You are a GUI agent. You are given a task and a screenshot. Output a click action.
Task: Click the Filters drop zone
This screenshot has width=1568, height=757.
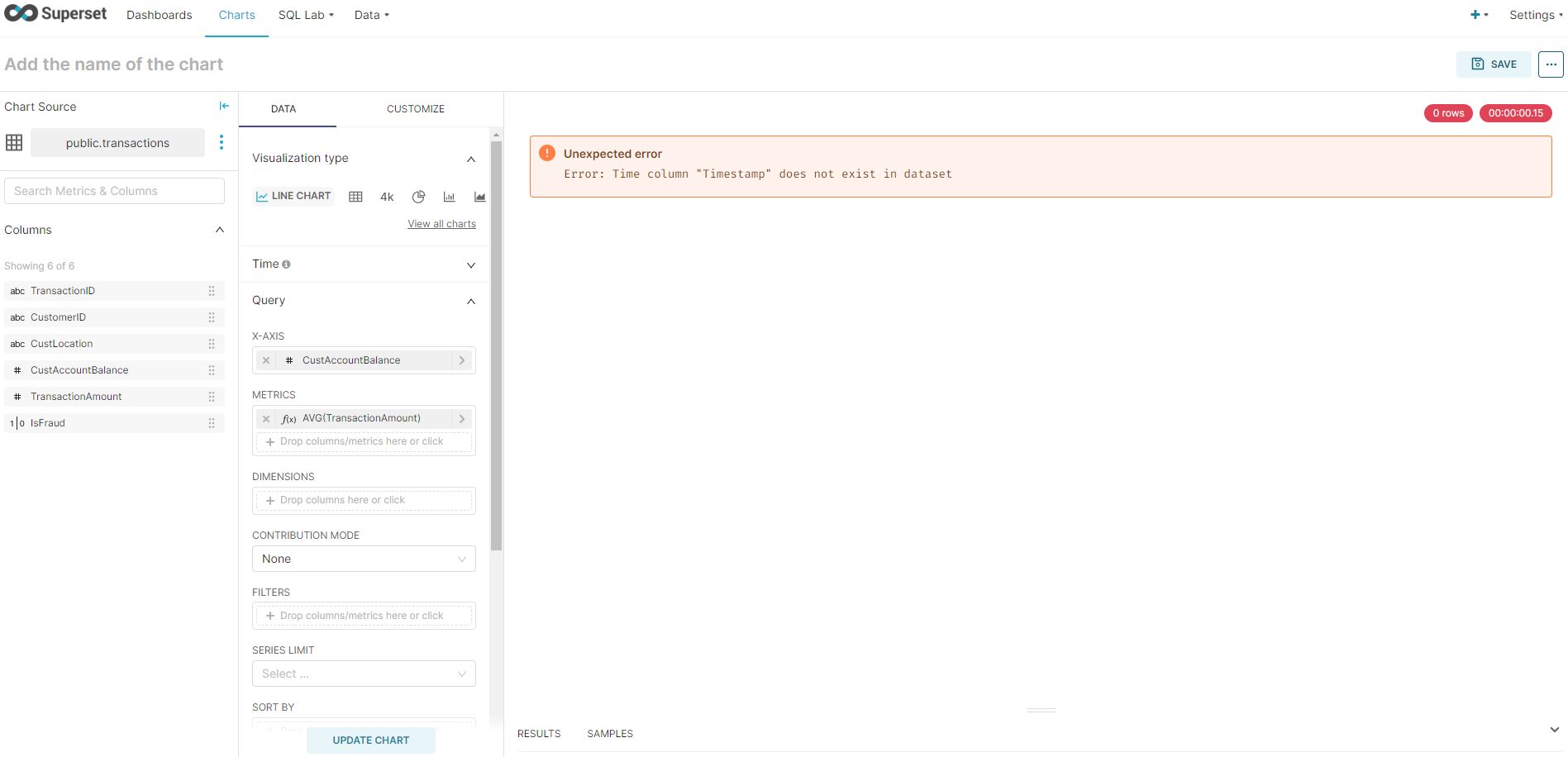[364, 617]
